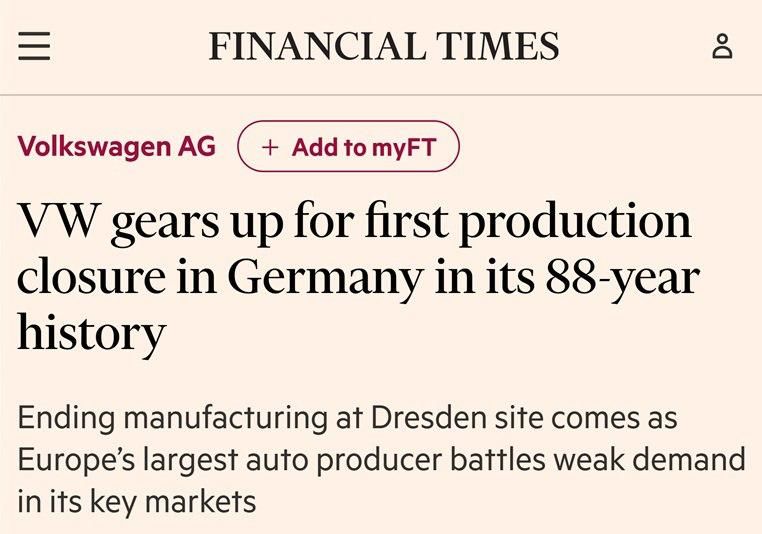Screen dimensions: 762x534
Task: Click the Financial Times masthead logo
Action: click(383, 47)
